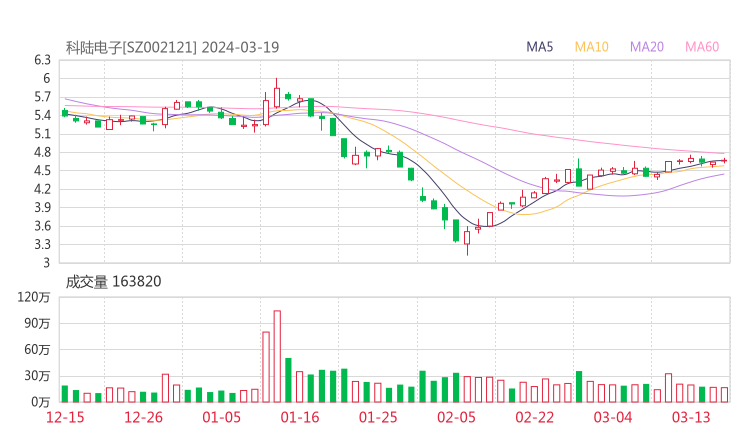This screenshot has width=740, height=440.
Task: Click the 01-16 date axis label
Action: pyautogui.click(x=300, y=417)
